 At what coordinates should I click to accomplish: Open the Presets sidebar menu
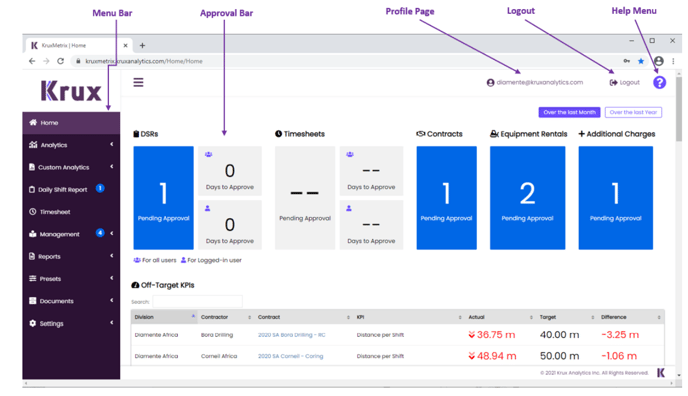(71, 279)
